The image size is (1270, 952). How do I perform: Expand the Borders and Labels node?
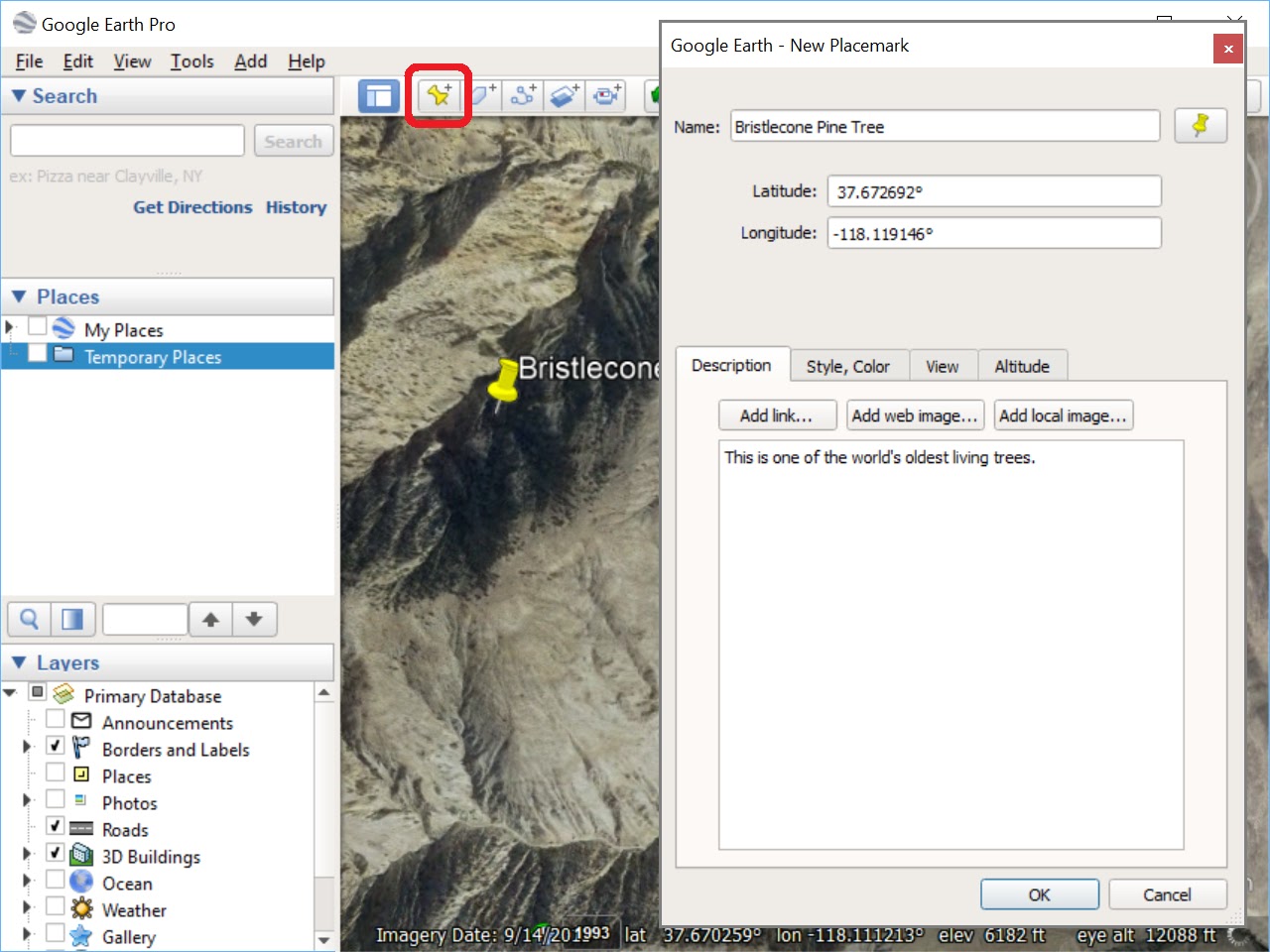[x=27, y=747]
